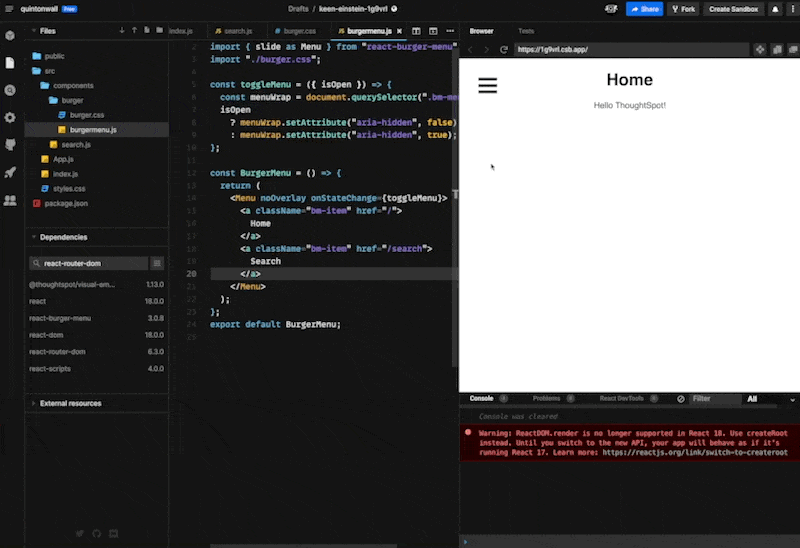Screen dimensions: 800x548
Task: Open the Settings gear in activity sidebar
Action: tap(10, 118)
